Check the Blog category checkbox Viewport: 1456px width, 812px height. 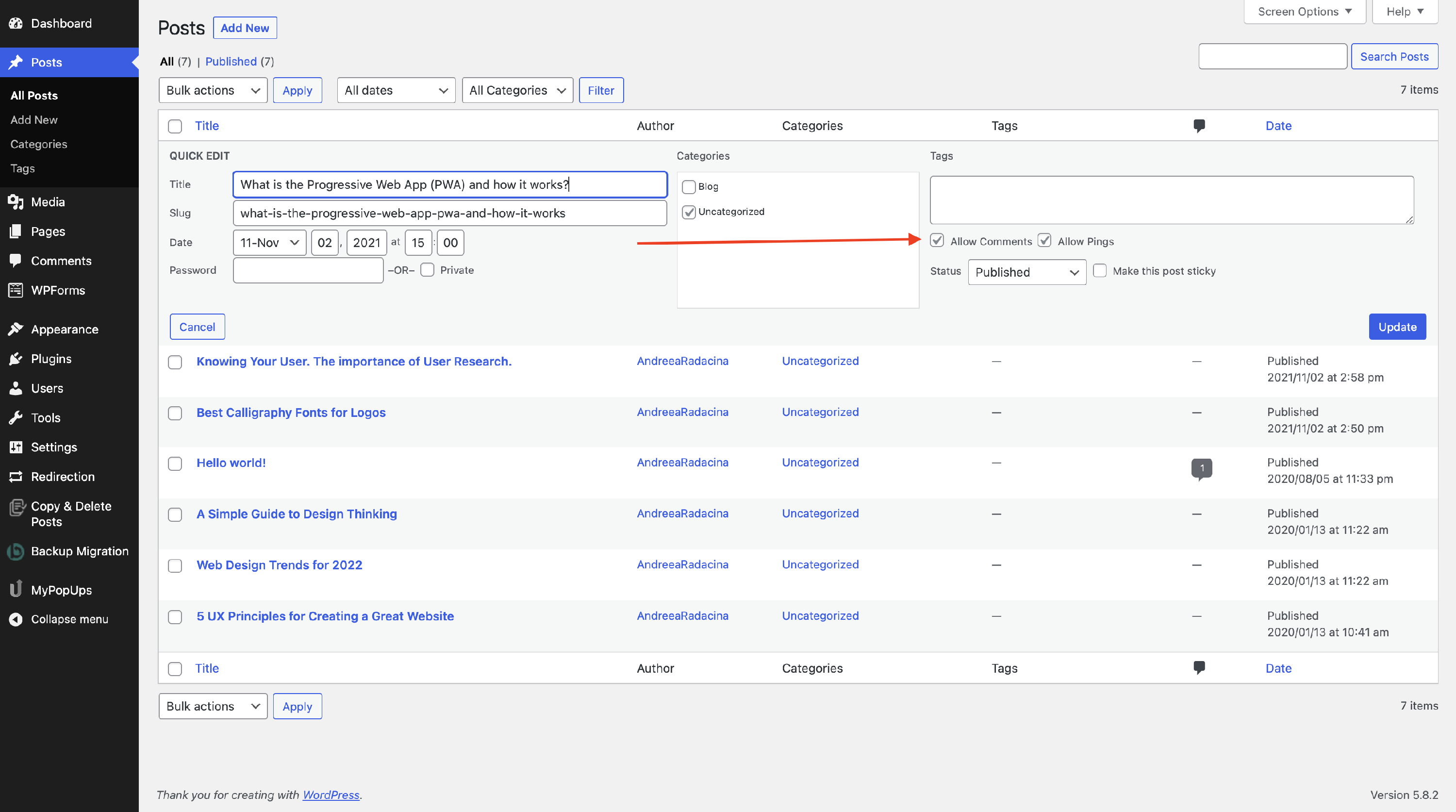(x=688, y=186)
